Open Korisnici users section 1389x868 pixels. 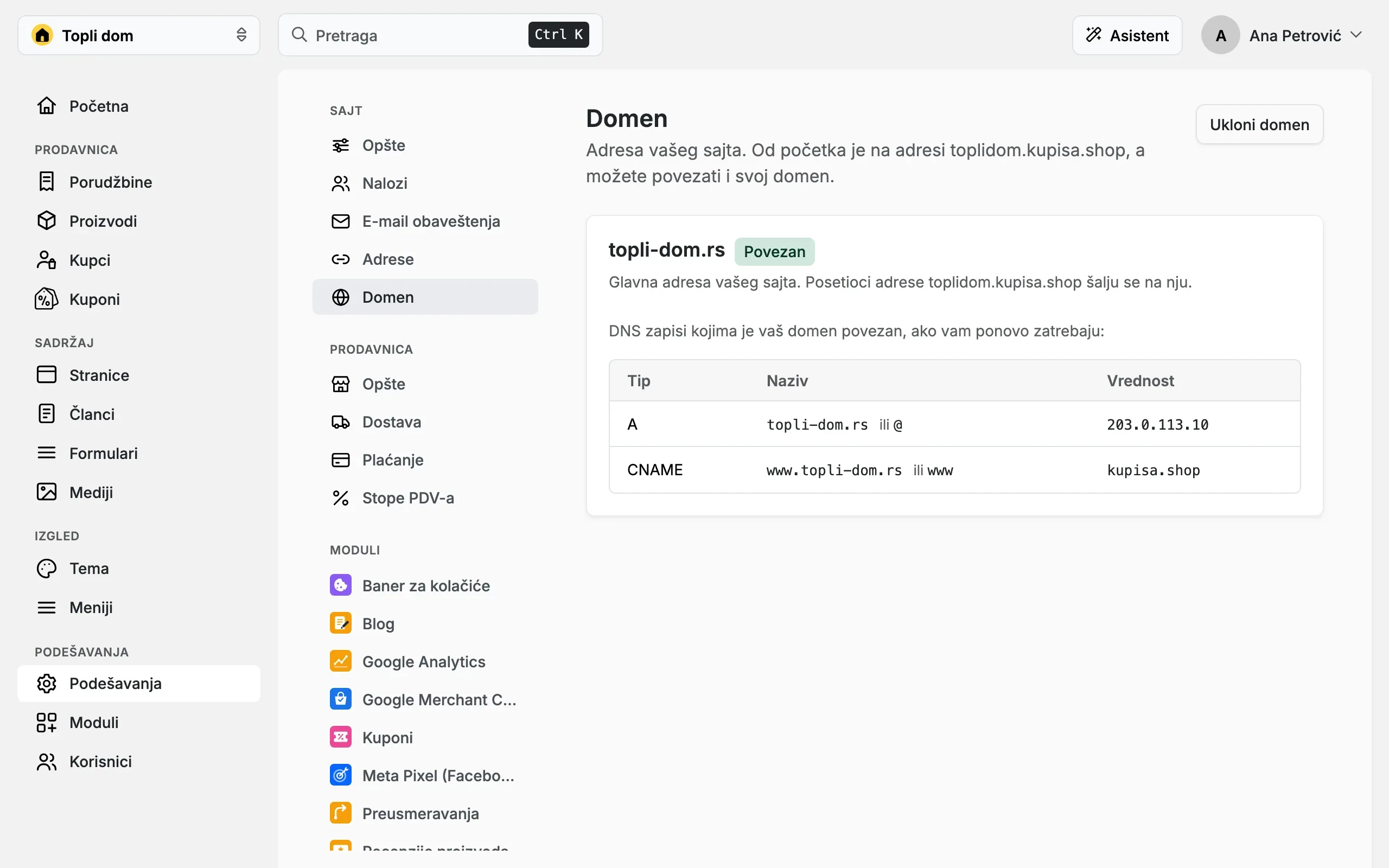[138, 761]
